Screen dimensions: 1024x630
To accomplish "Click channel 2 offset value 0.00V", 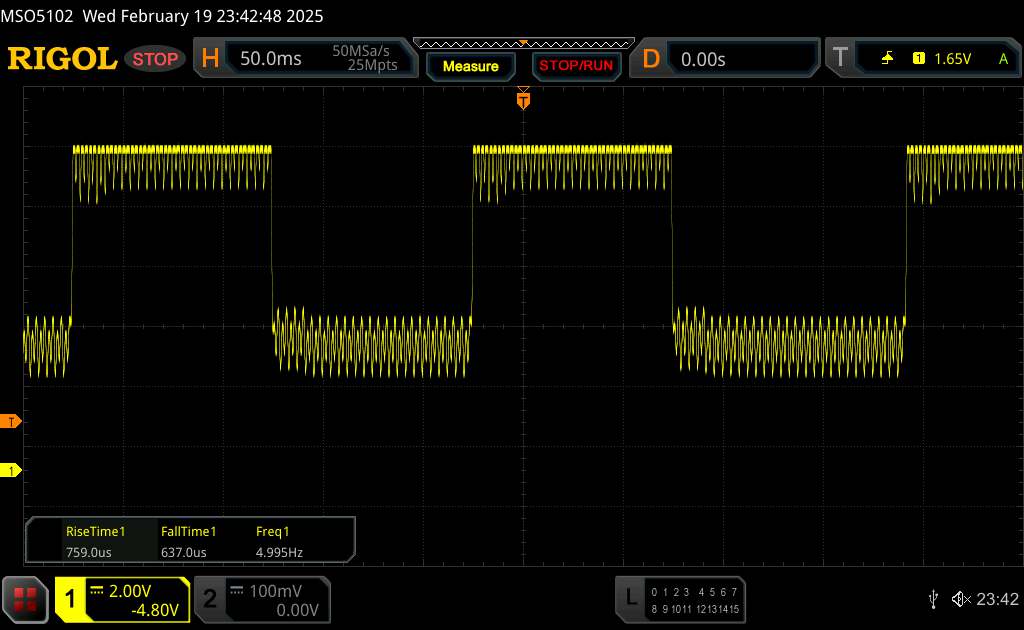I will (297, 610).
